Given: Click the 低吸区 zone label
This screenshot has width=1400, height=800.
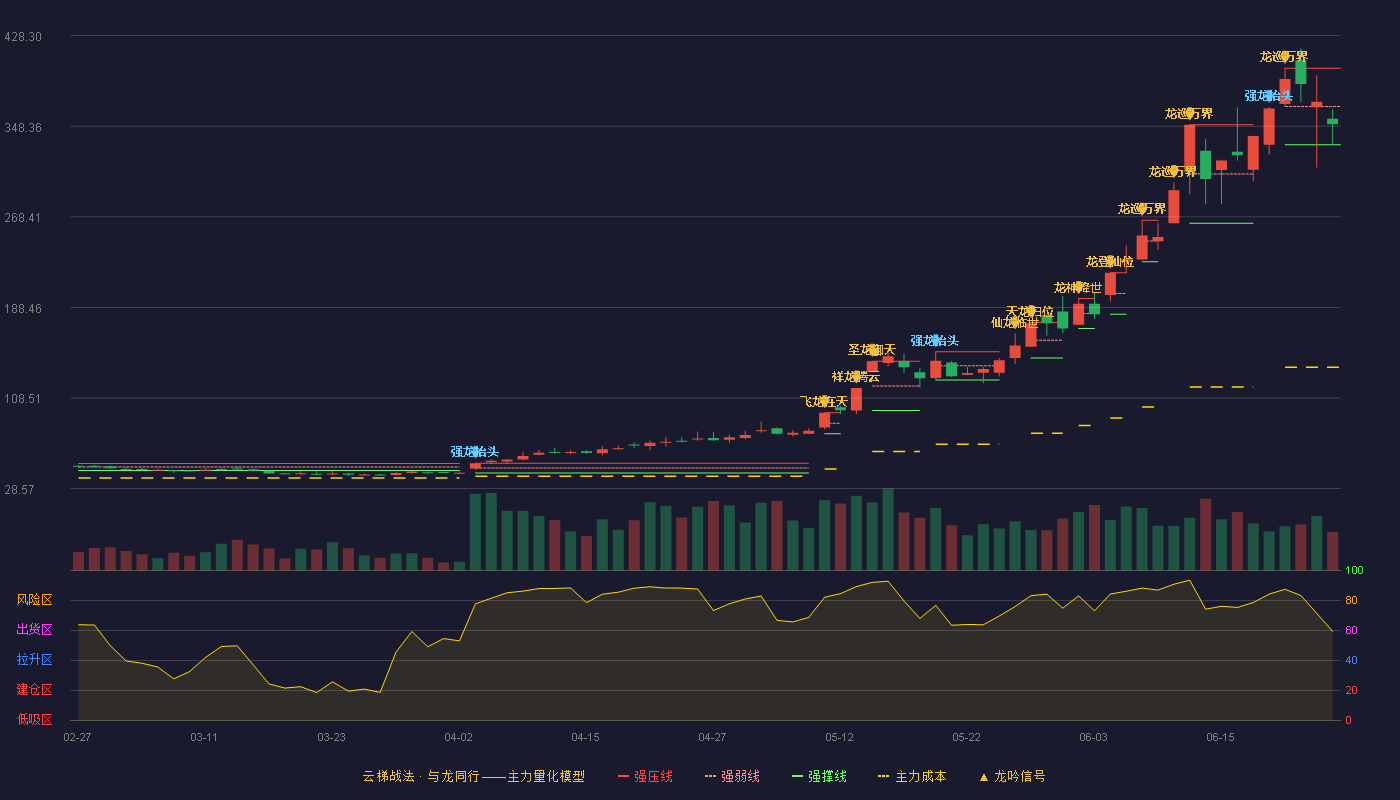Looking at the screenshot, I should (x=35, y=720).
